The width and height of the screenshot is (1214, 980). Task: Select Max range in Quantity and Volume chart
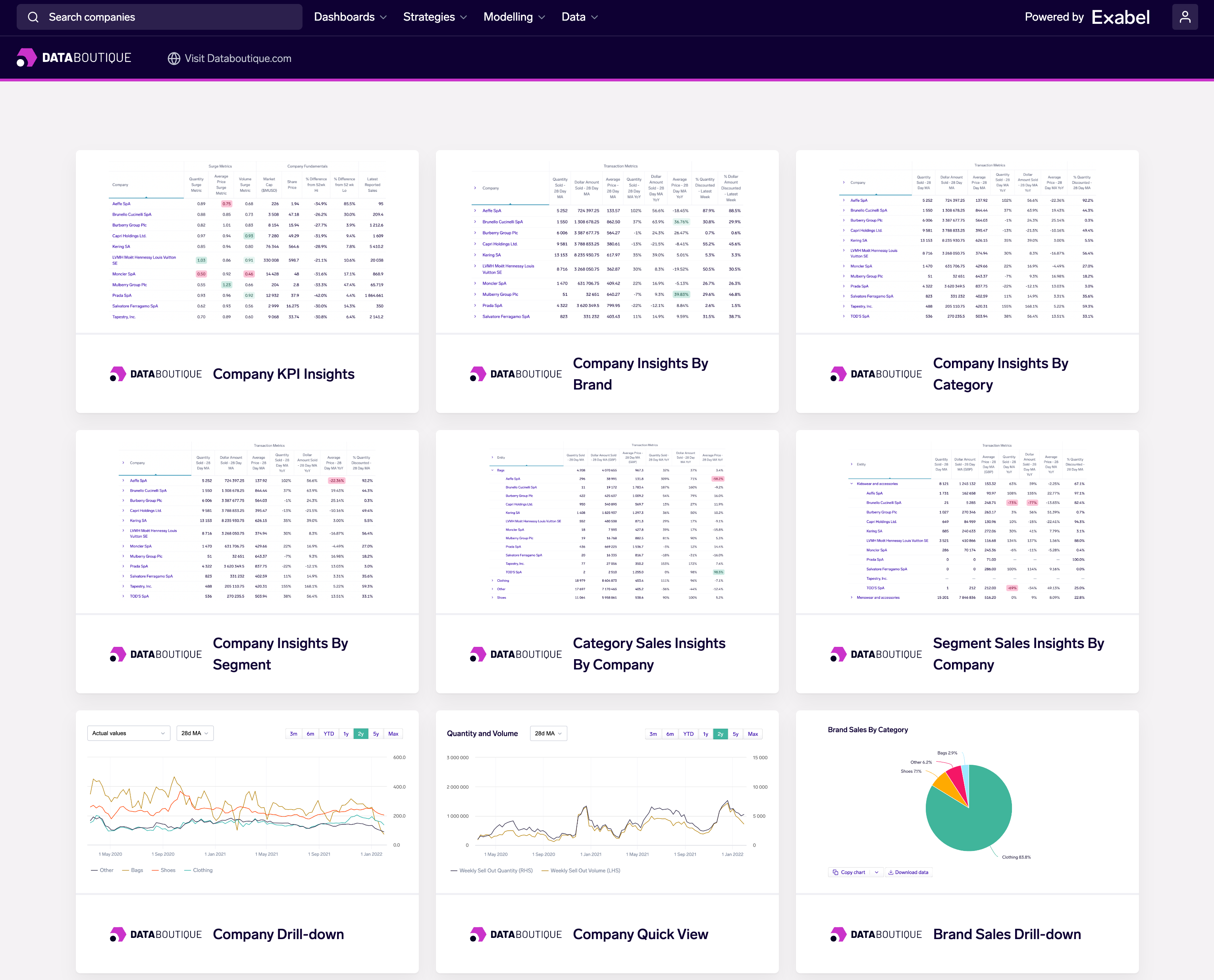(x=753, y=734)
